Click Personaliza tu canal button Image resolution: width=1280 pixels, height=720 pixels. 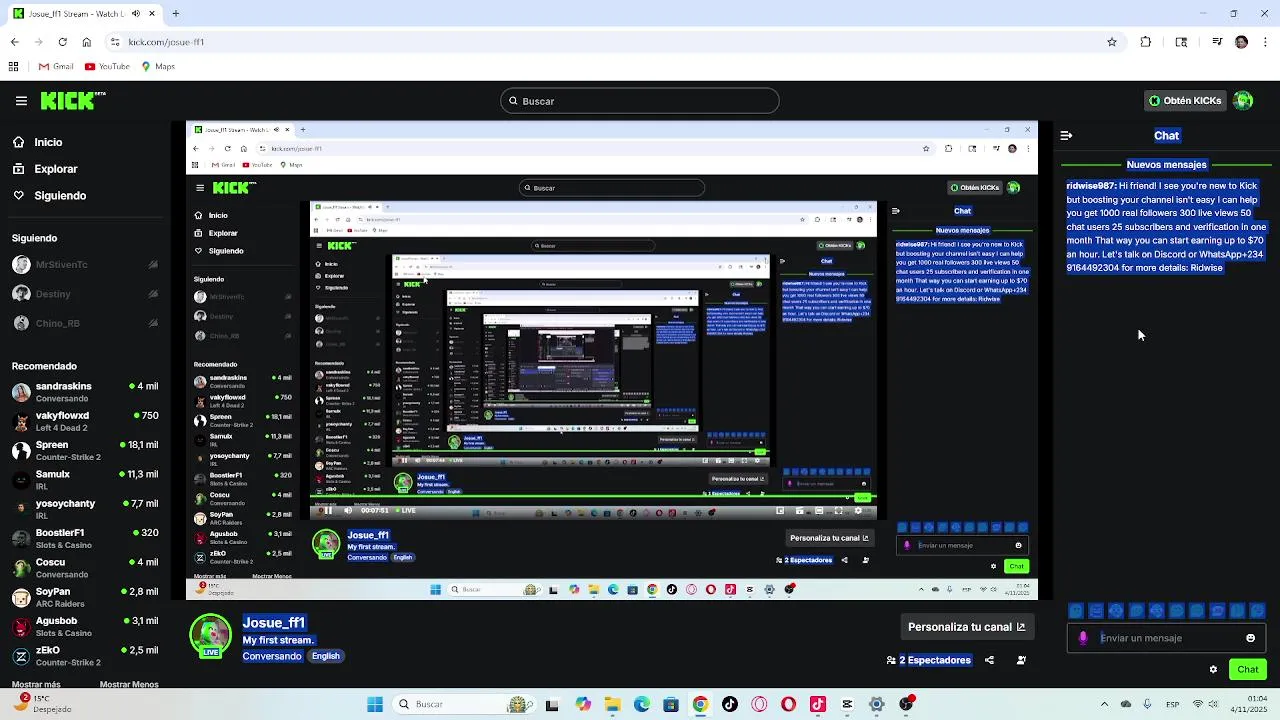(966, 627)
